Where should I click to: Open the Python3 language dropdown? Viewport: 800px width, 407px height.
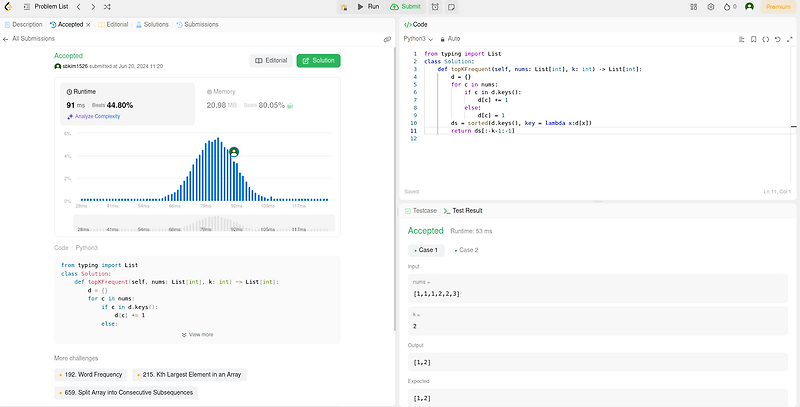[x=418, y=39]
